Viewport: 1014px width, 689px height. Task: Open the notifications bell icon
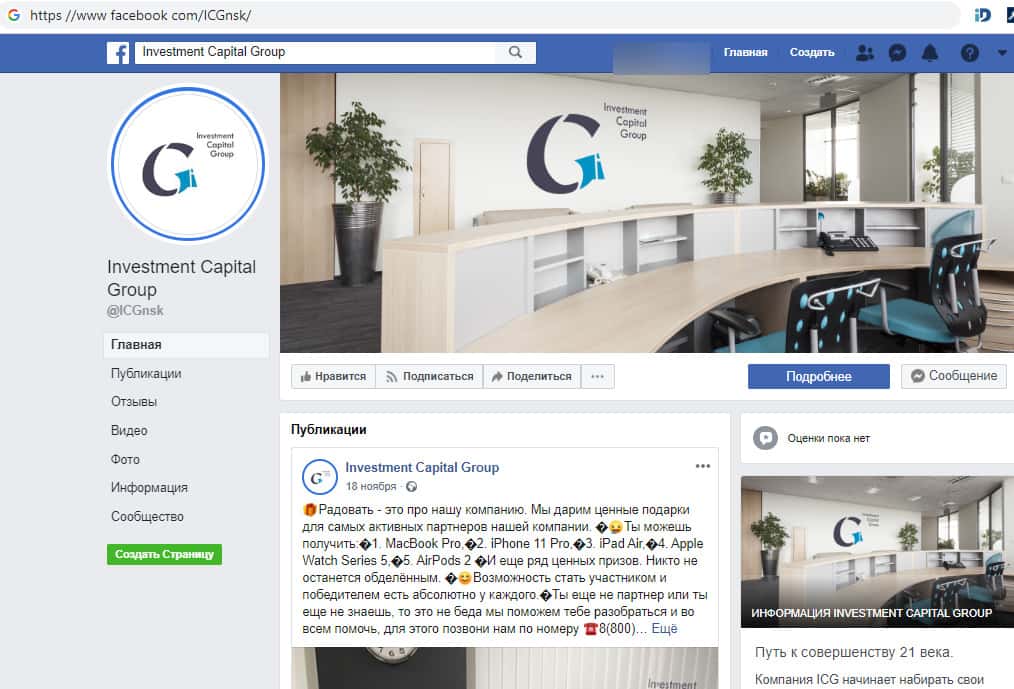[930, 53]
